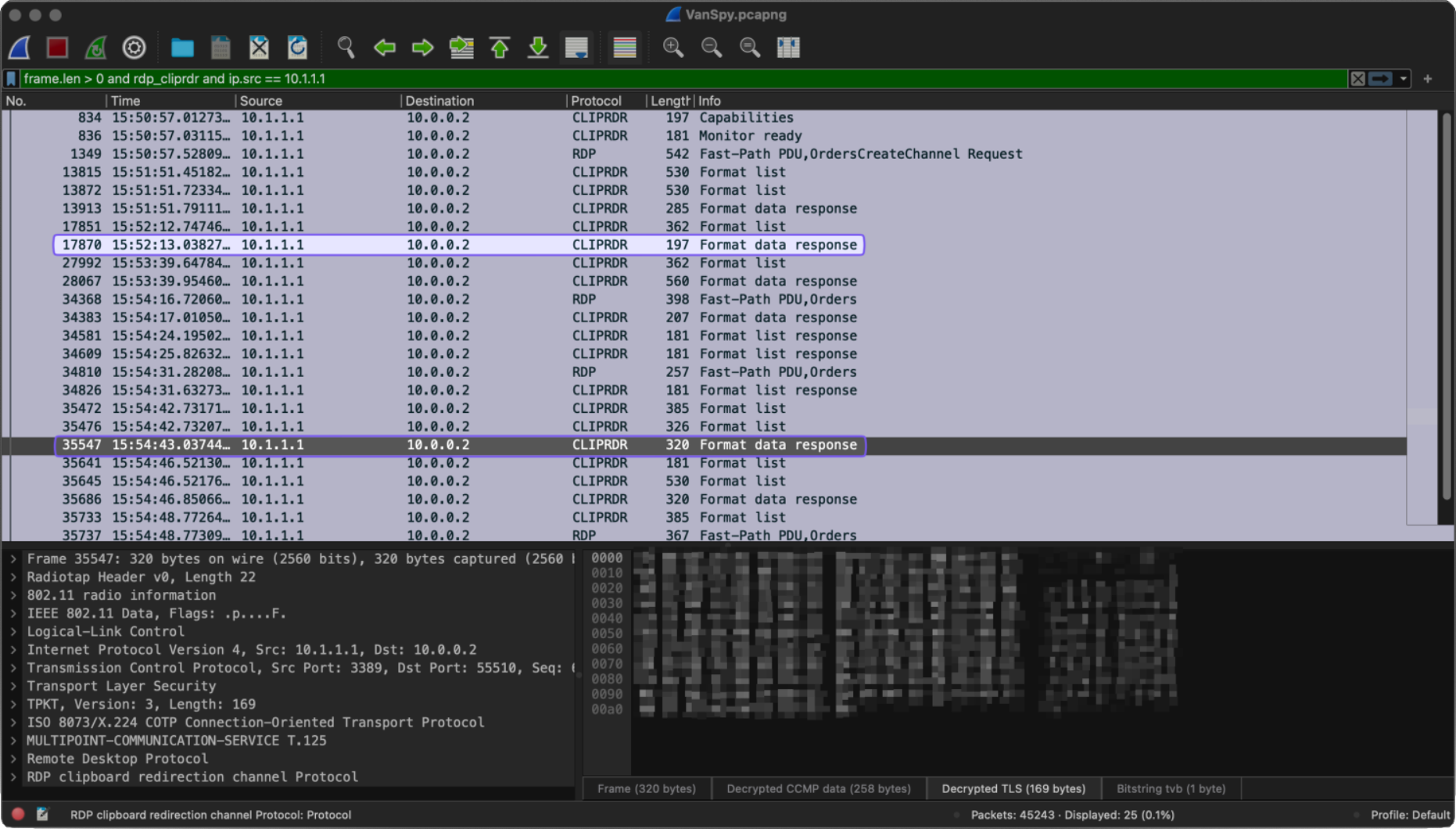Screen dimensions: 1456x829
Task: Sort by the No. column header
Action: coord(54,101)
